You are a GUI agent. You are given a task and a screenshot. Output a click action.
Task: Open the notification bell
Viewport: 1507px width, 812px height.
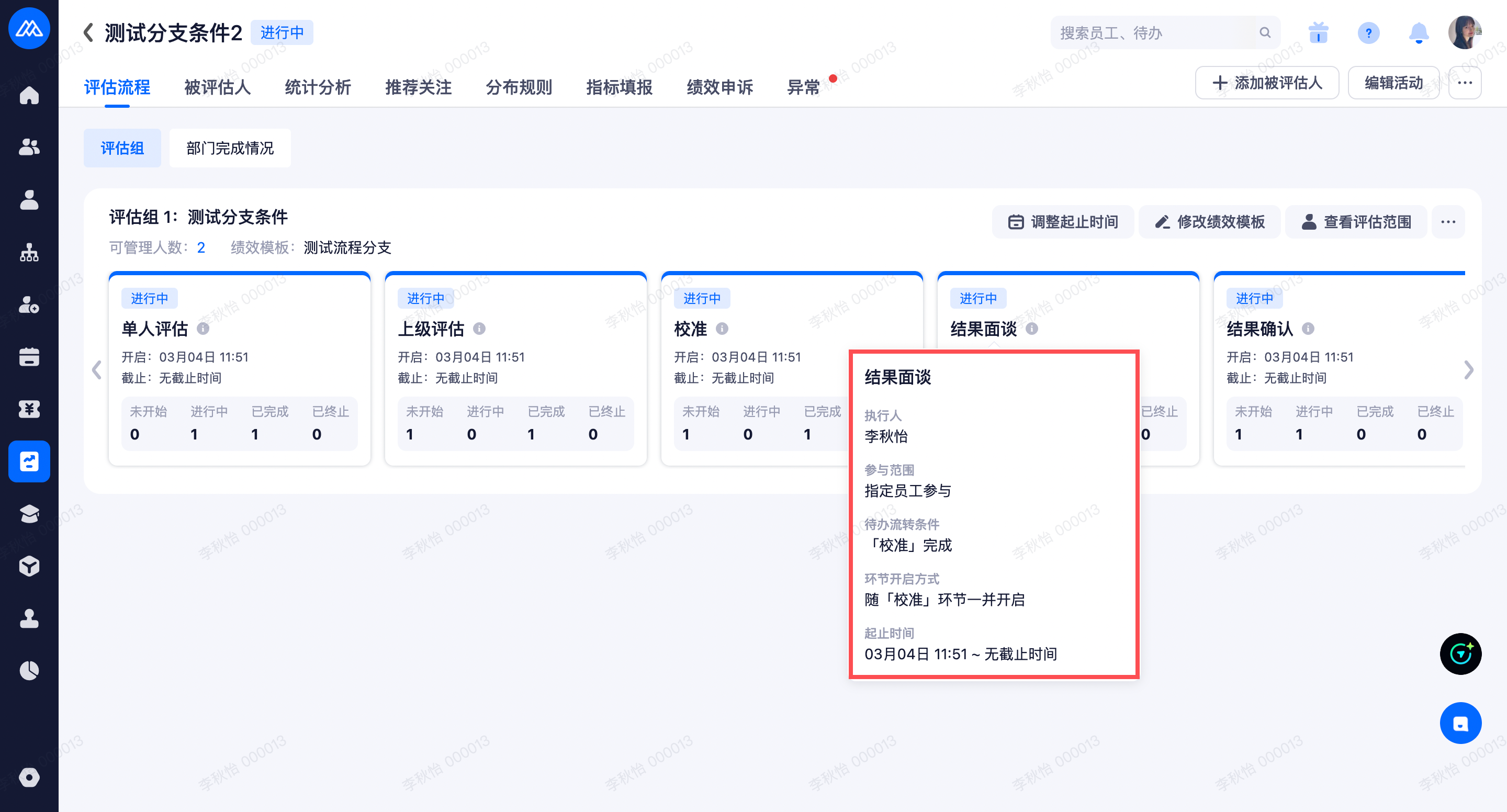tap(1419, 33)
